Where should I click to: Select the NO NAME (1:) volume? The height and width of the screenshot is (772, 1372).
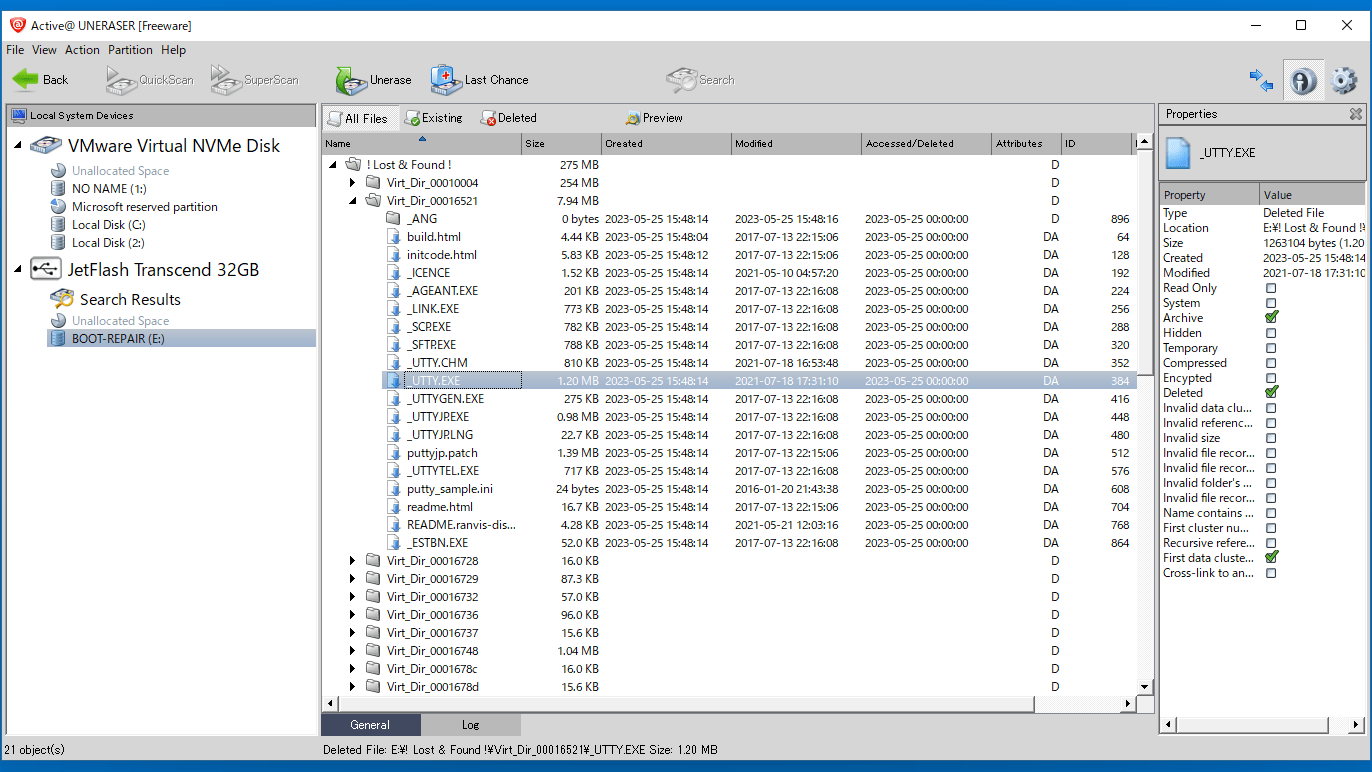point(109,189)
